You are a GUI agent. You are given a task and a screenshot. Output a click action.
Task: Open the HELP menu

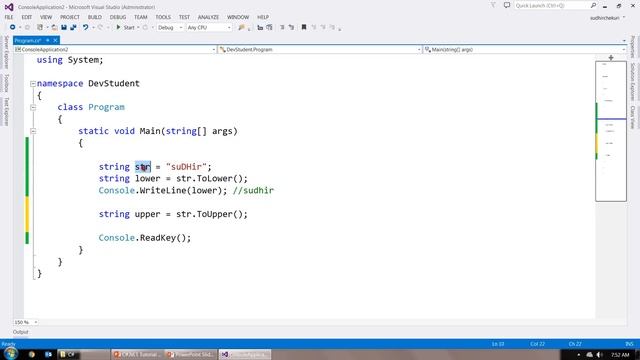click(x=263, y=17)
